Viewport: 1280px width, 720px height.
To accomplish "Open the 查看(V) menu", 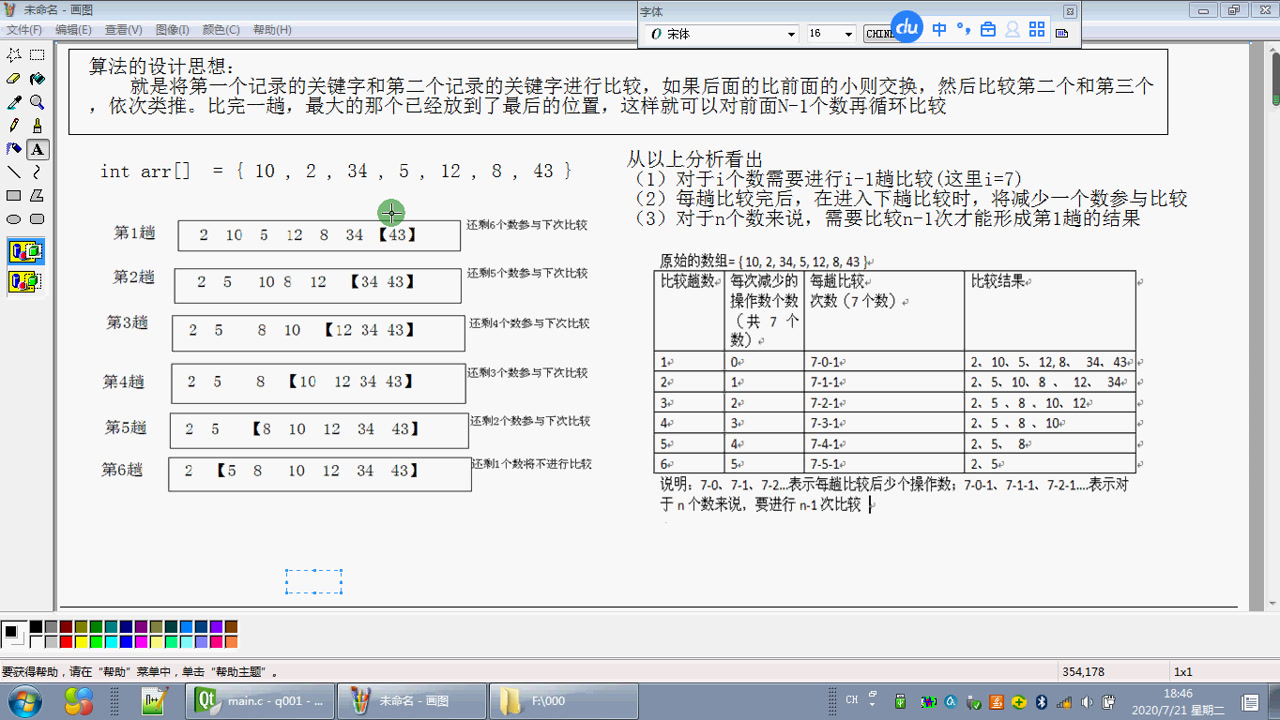I will pos(123,30).
